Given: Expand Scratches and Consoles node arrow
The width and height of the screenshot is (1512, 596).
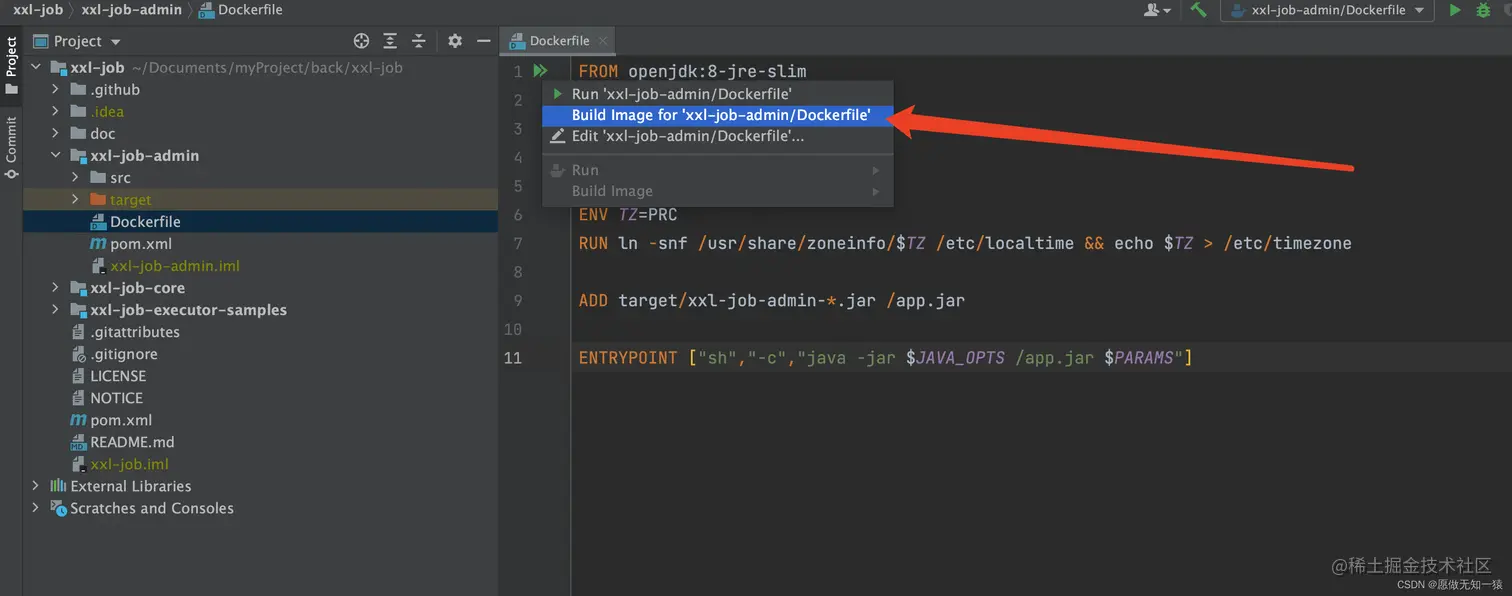Looking at the screenshot, I should click(x=36, y=508).
